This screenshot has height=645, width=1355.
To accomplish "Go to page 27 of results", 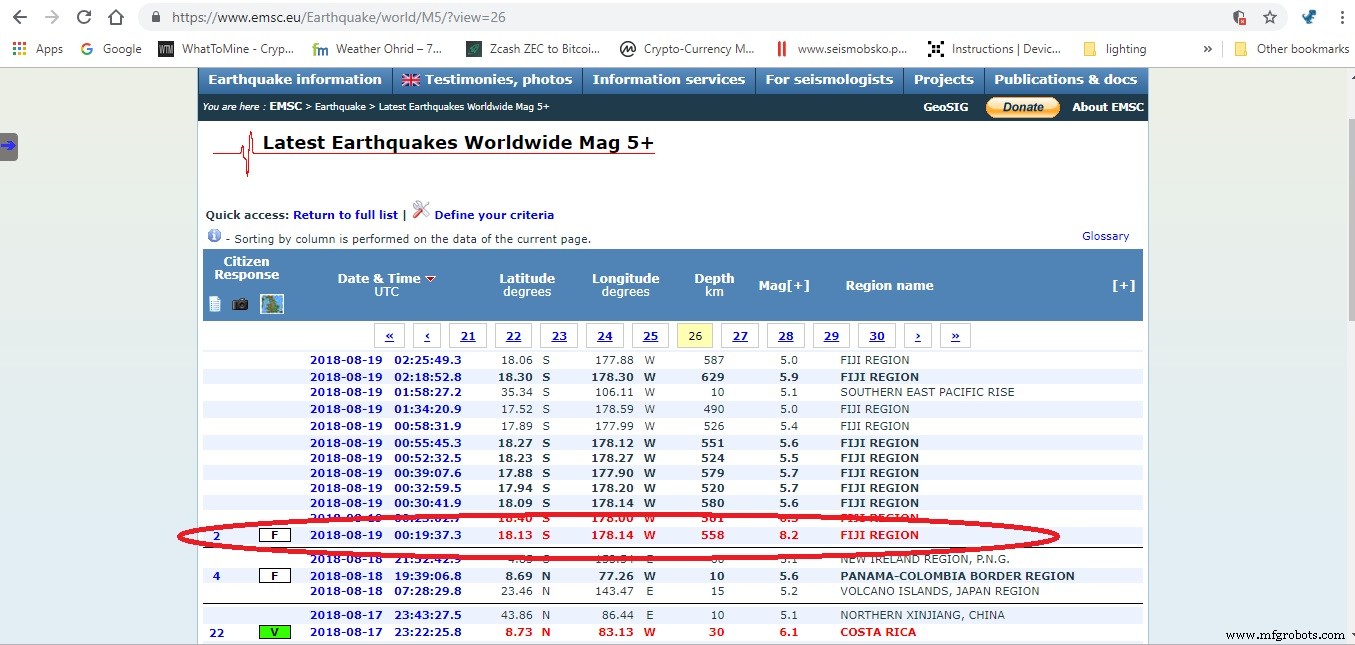I will click(740, 336).
